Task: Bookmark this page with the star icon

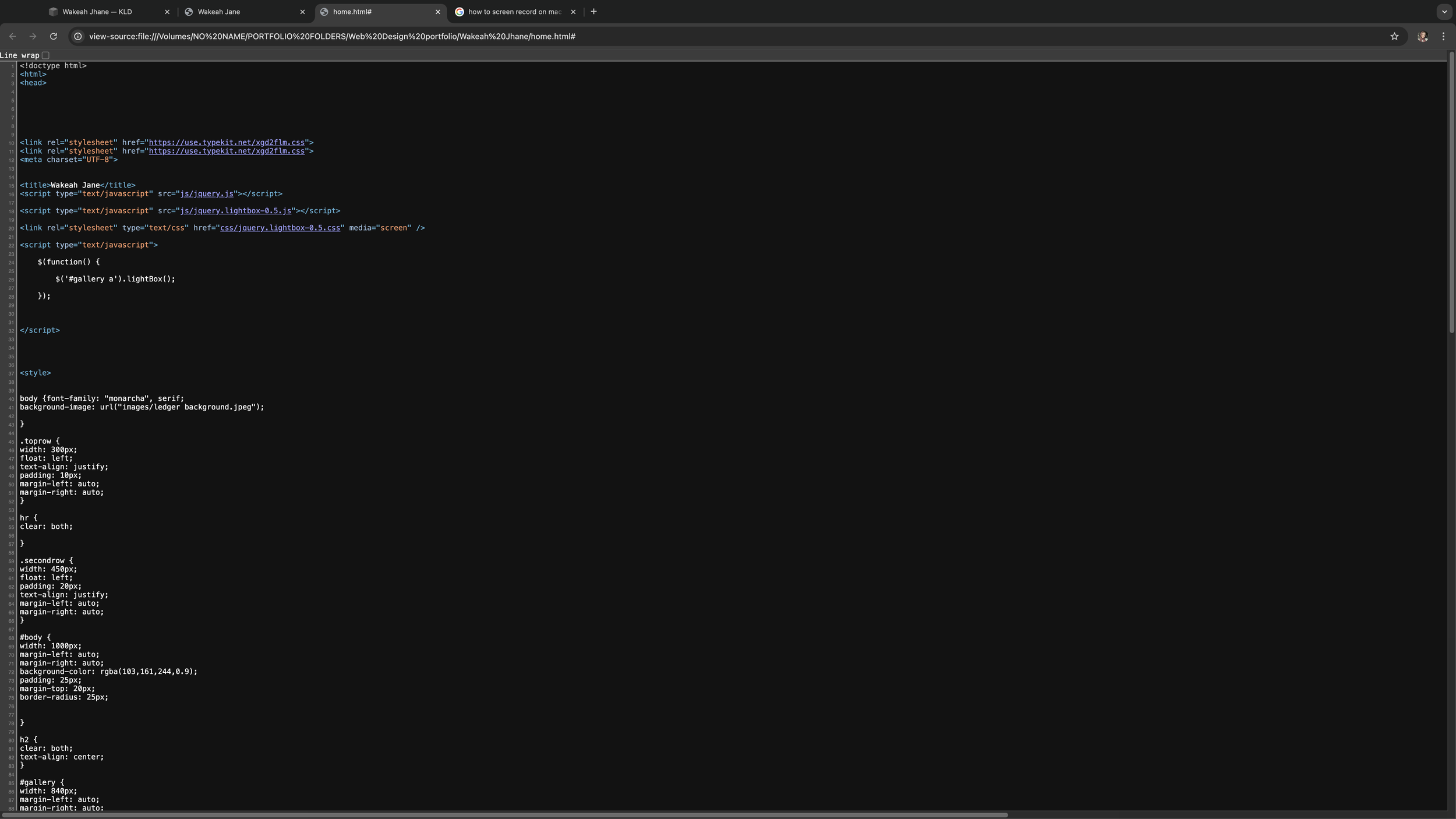Action: click(1395, 36)
